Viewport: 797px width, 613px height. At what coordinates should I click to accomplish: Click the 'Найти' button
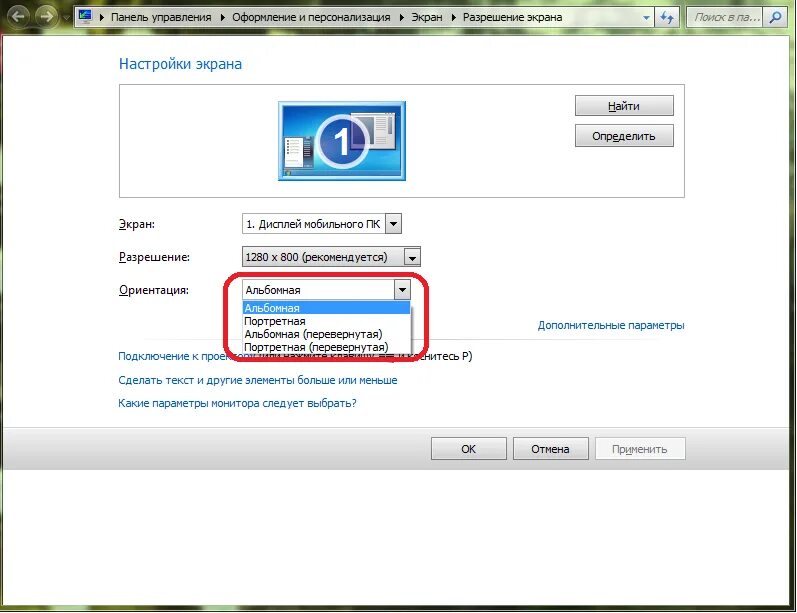coord(624,106)
